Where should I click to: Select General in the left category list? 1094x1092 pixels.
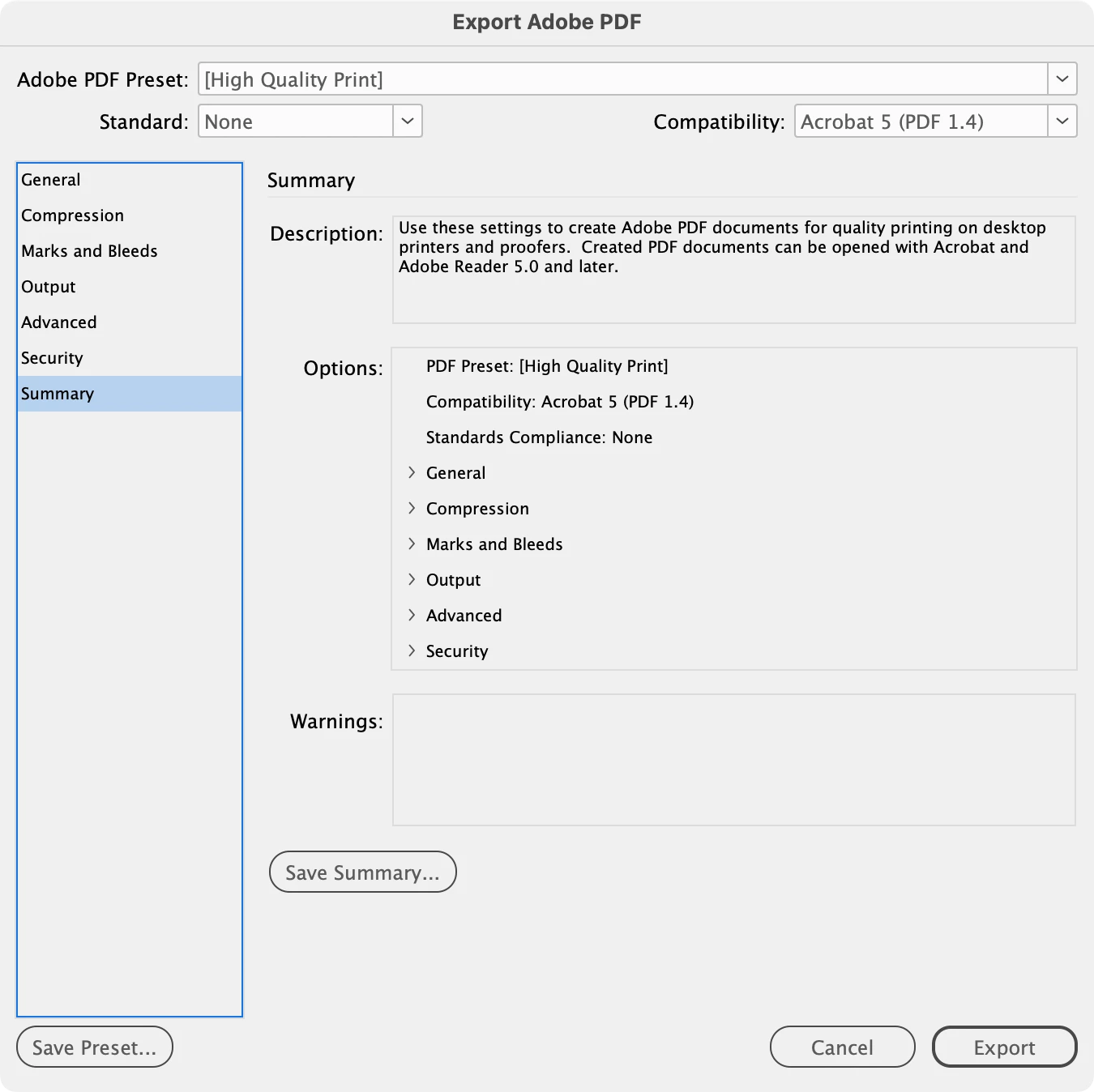[x=130, y=180]
